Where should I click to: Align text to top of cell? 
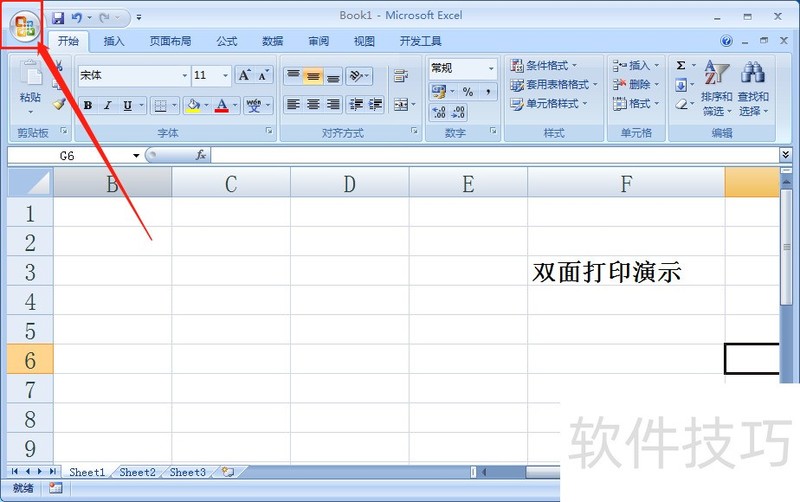click(x=293, y=76)
